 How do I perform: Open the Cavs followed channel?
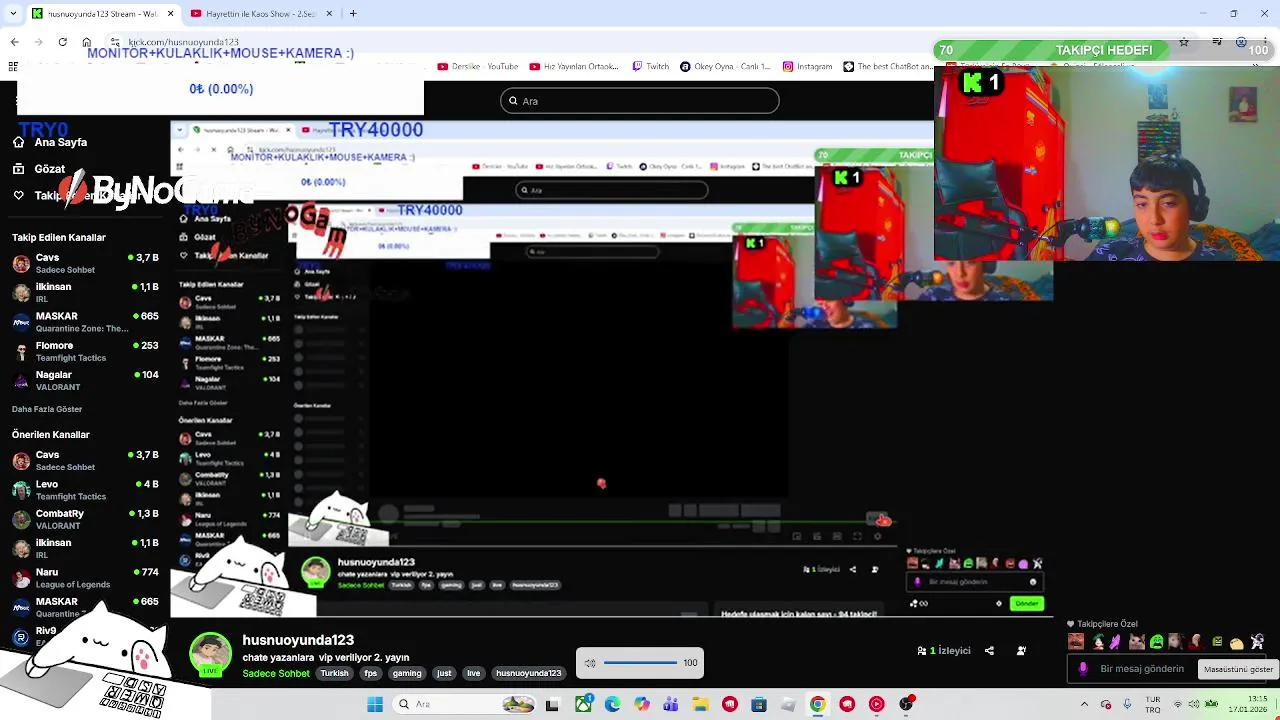[85, 263]
